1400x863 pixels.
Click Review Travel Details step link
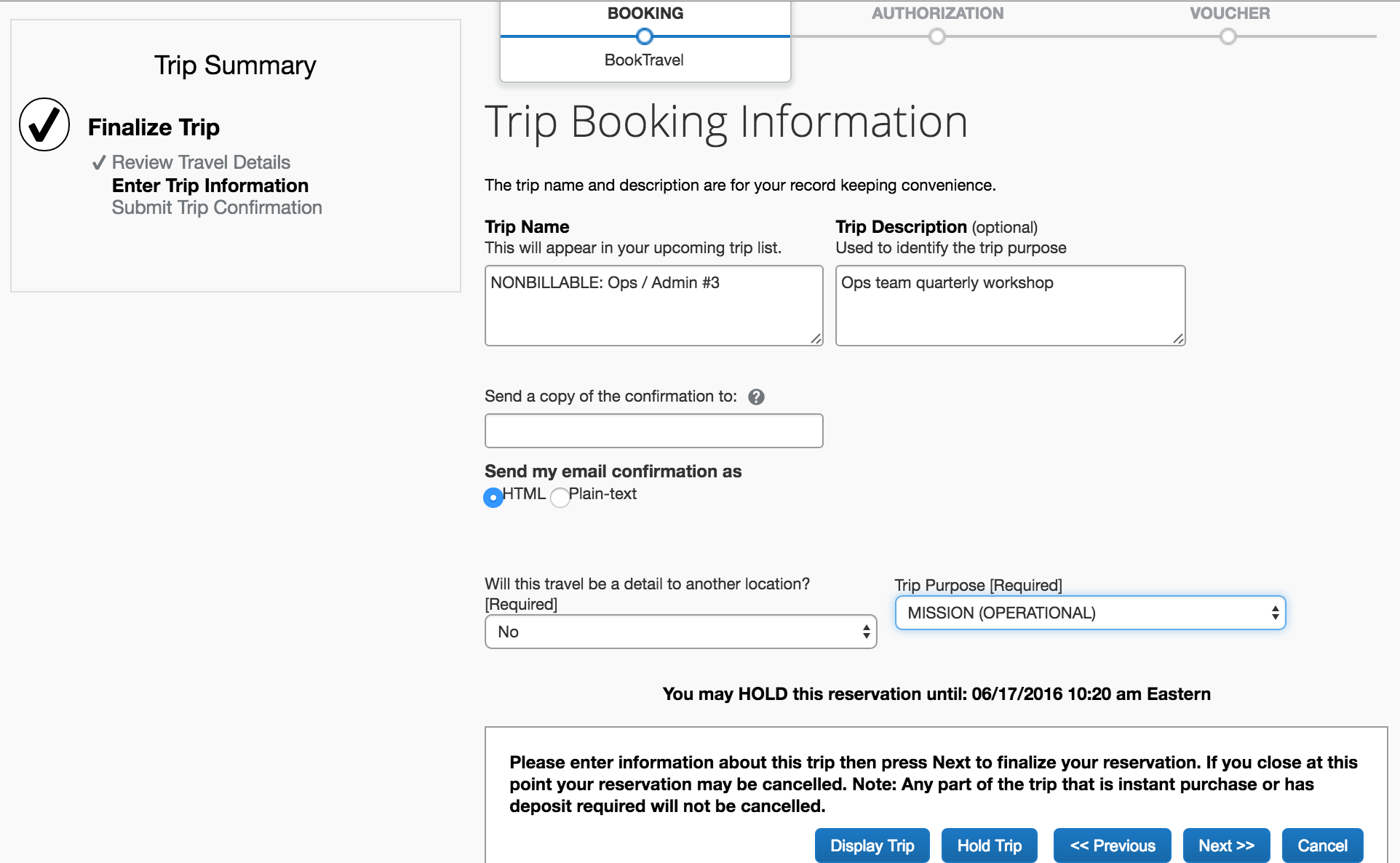pos(201,162)
